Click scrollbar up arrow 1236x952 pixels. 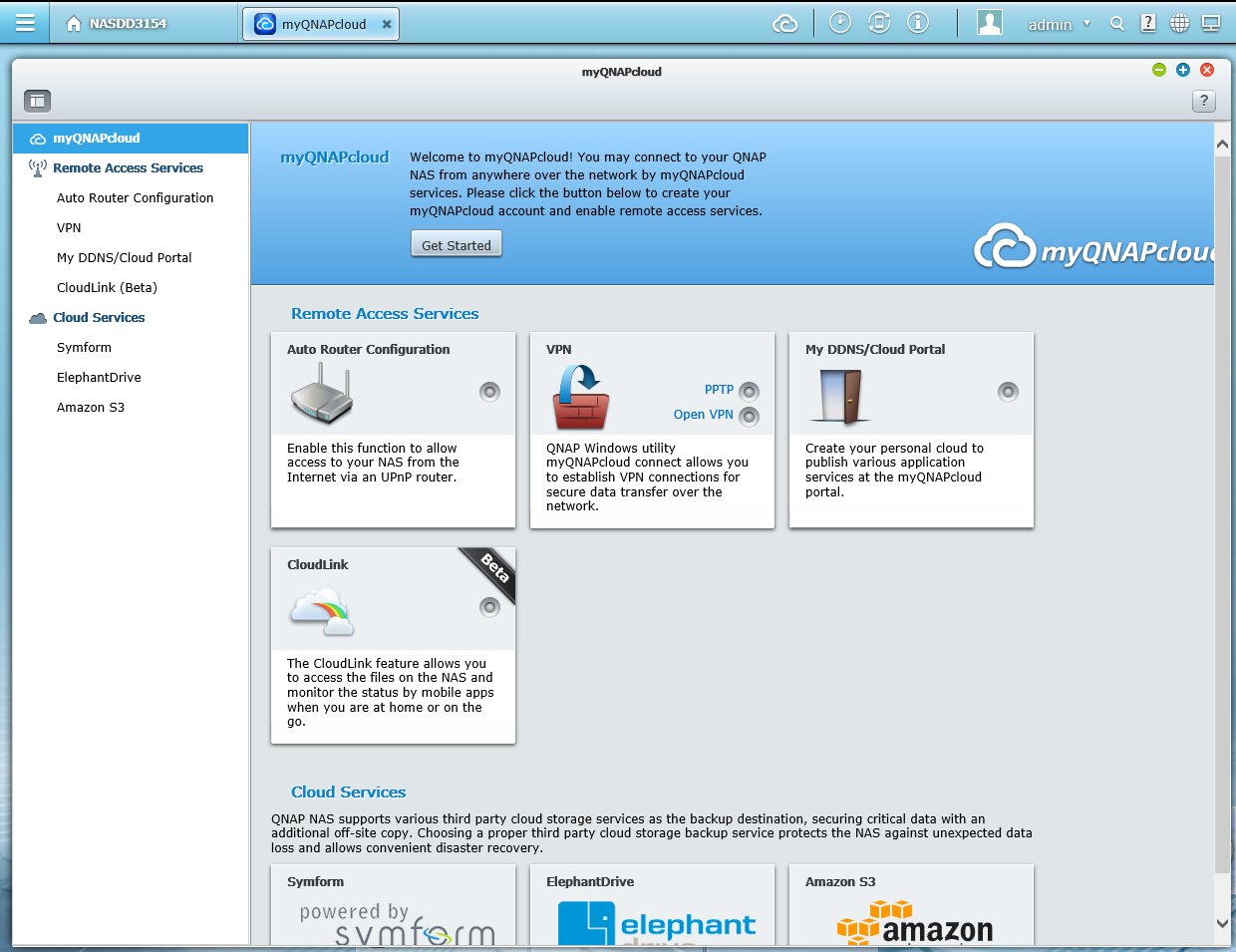tap(1222, 145)
